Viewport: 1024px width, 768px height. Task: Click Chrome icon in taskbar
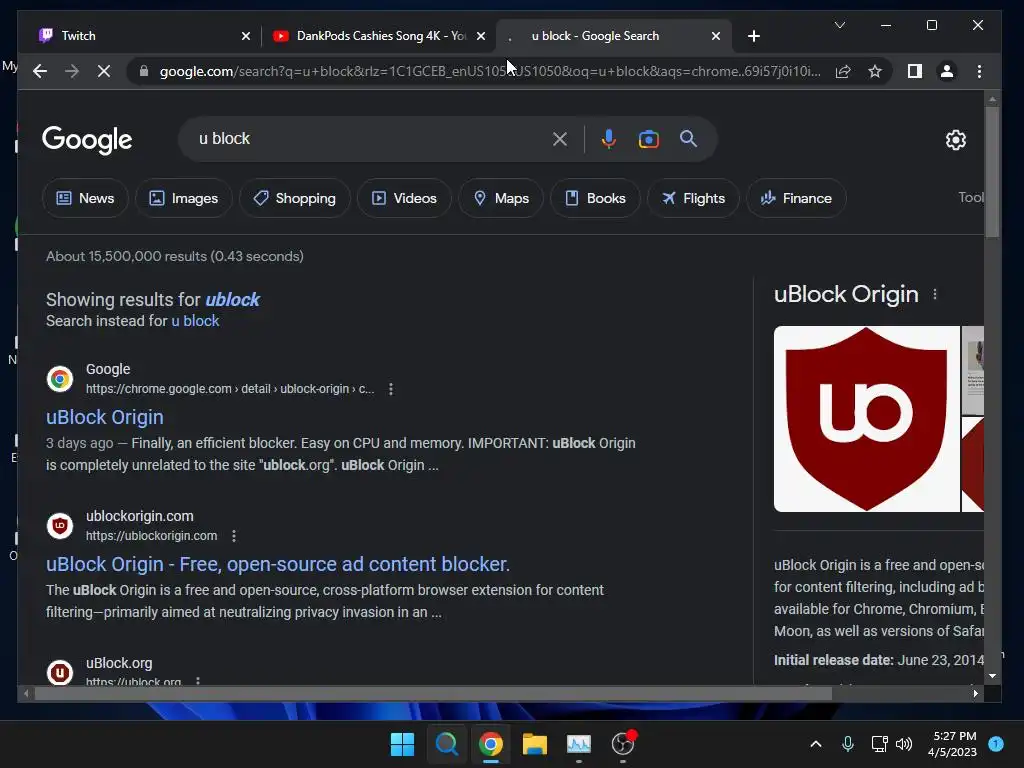pyautogui.click(x=490, y=744)
